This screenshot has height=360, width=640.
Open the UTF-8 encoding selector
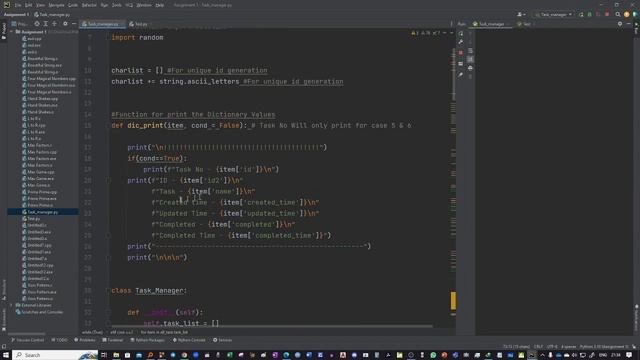pyautogui.click(x=552, y=347)
